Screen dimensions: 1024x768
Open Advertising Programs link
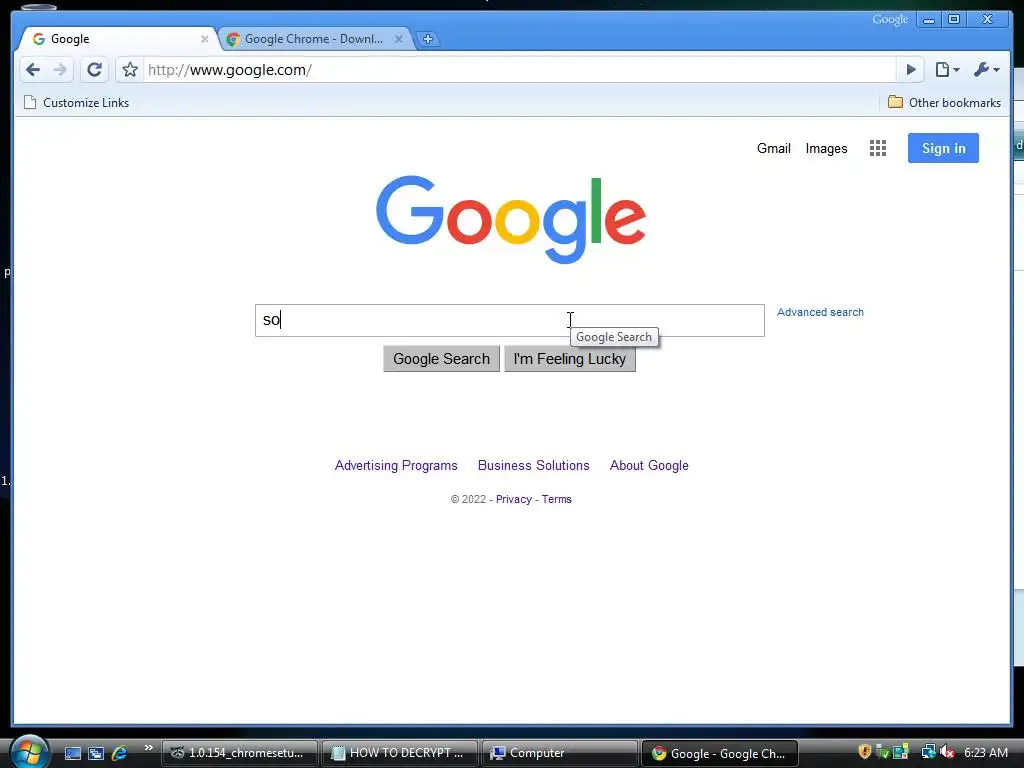[396, 466]
